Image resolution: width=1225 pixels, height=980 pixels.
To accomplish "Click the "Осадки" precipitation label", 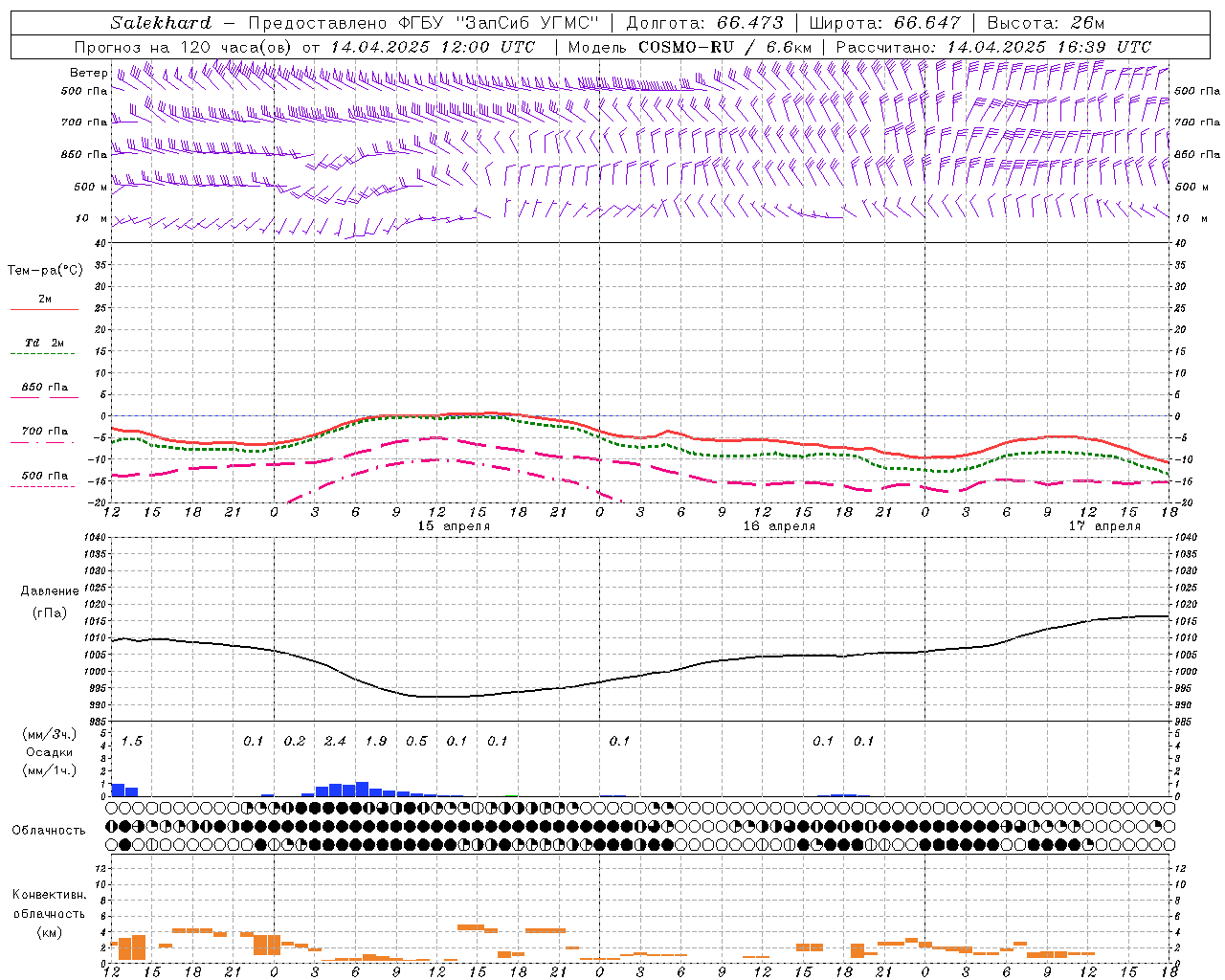I will pyautogui.click(x=49, y=752).
